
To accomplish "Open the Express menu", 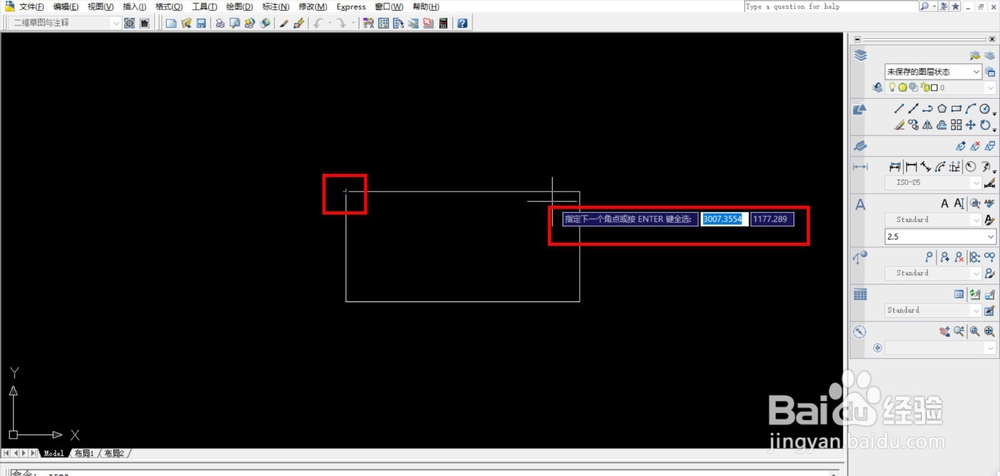I will [x=351, y=6].
